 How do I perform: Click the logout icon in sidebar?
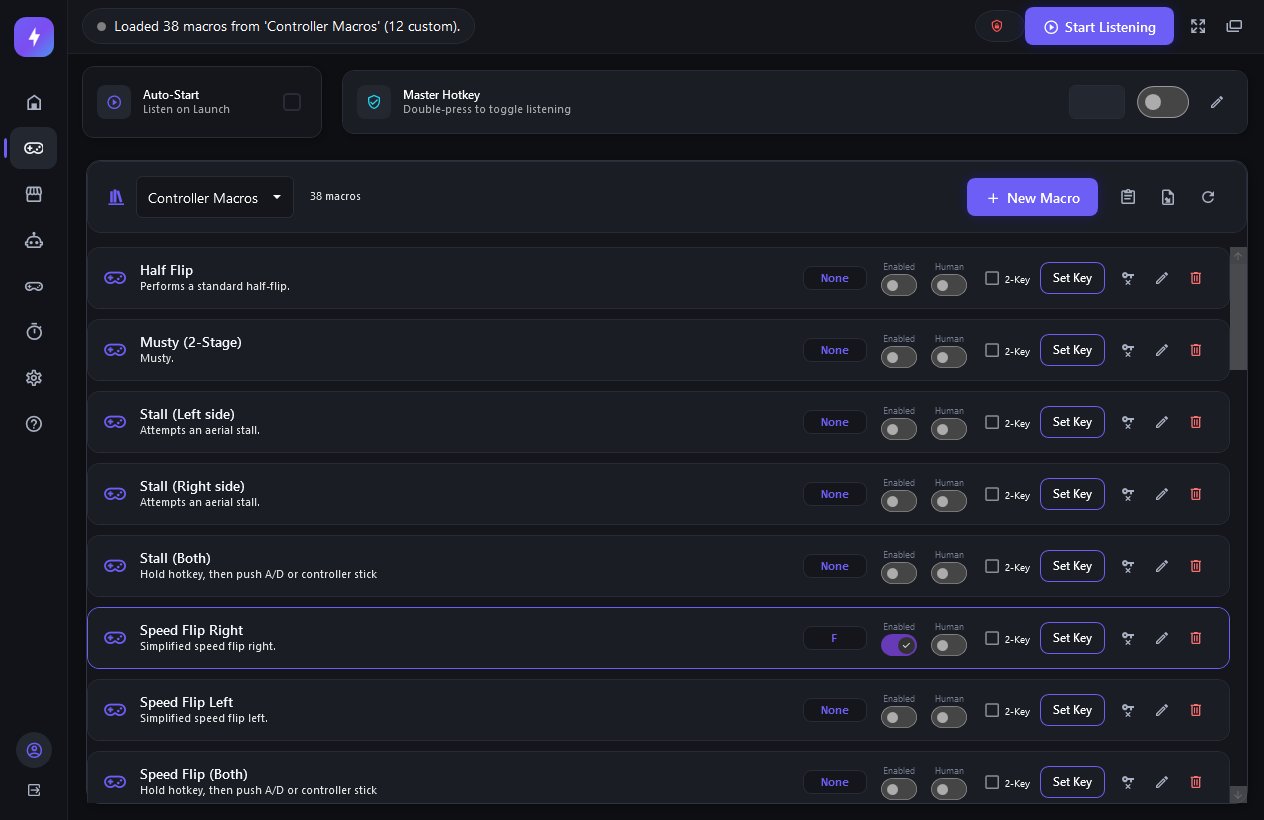point(34,790)
